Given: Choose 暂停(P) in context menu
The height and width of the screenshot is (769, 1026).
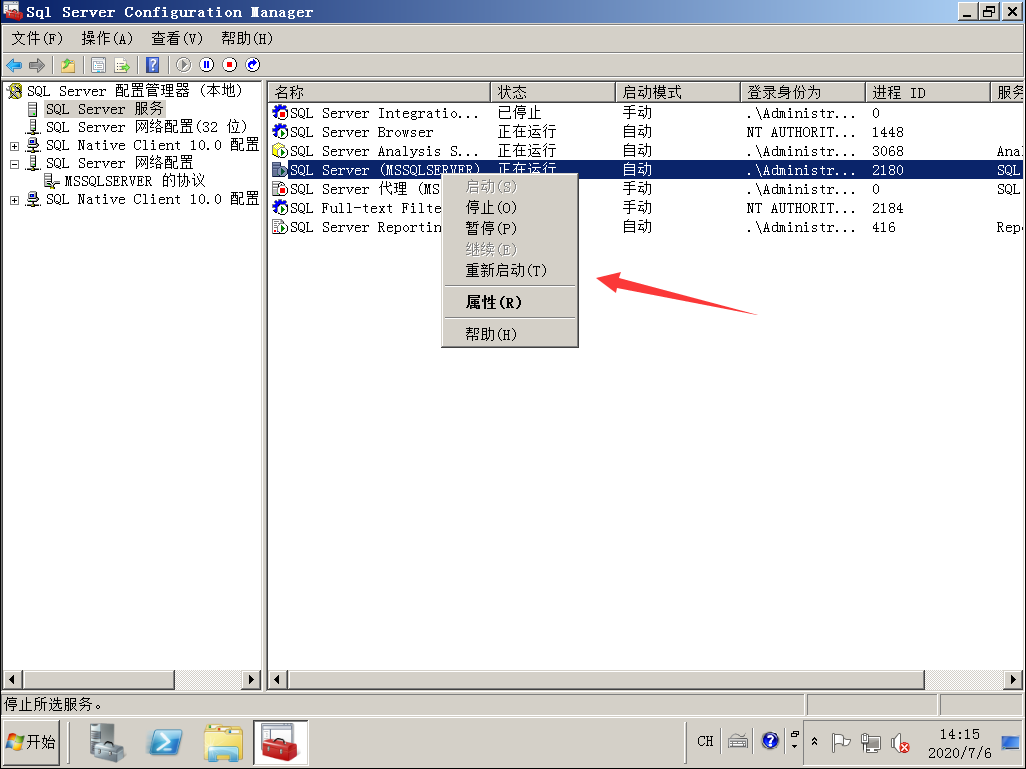Looking at the screenshot, I should [x=510, y=228].
